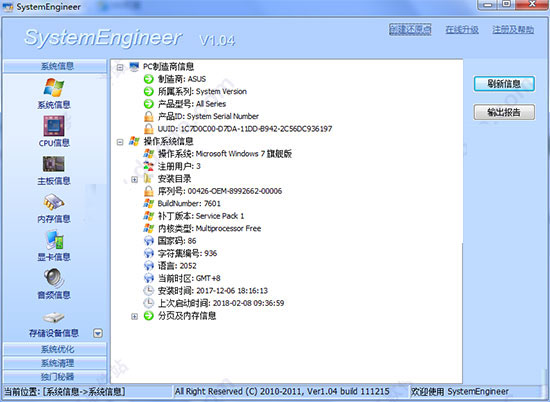Open 内存信息 memory stick icon

point(54,202)
